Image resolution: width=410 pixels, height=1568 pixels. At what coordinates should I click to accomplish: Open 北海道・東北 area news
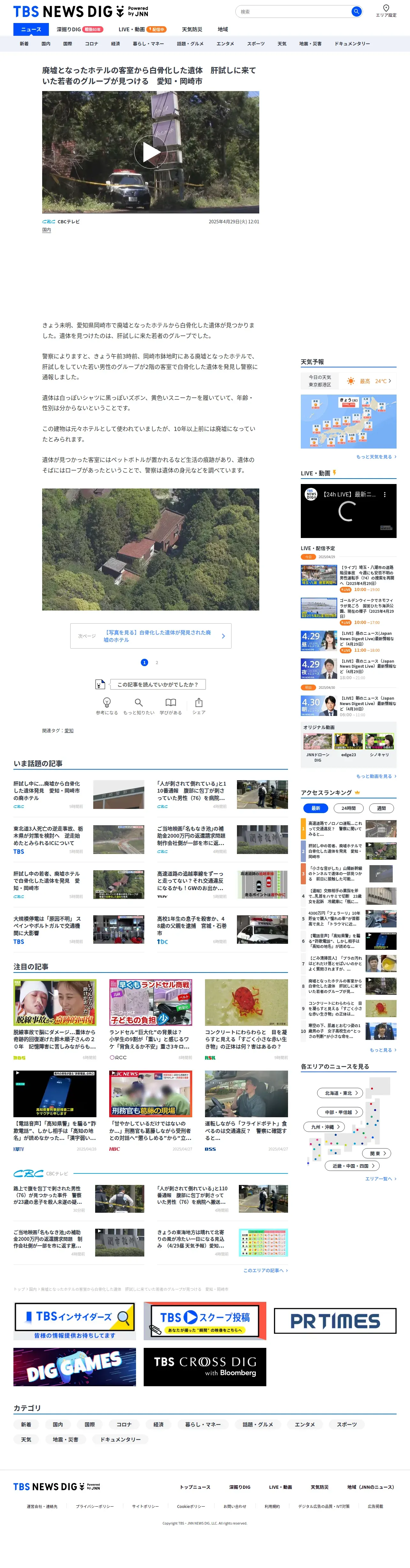click(x=340, y=1093)
